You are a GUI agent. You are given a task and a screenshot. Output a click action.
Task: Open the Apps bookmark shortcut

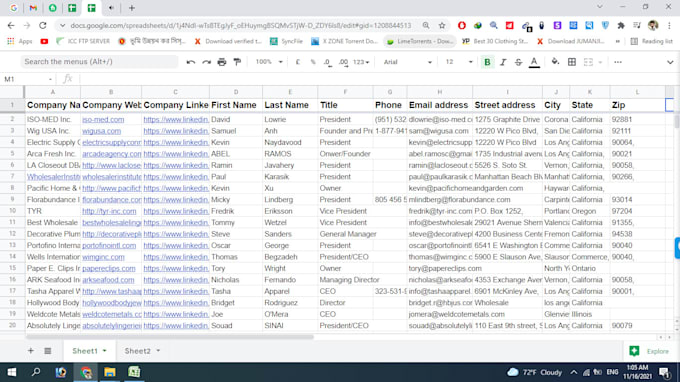[20, 41]
